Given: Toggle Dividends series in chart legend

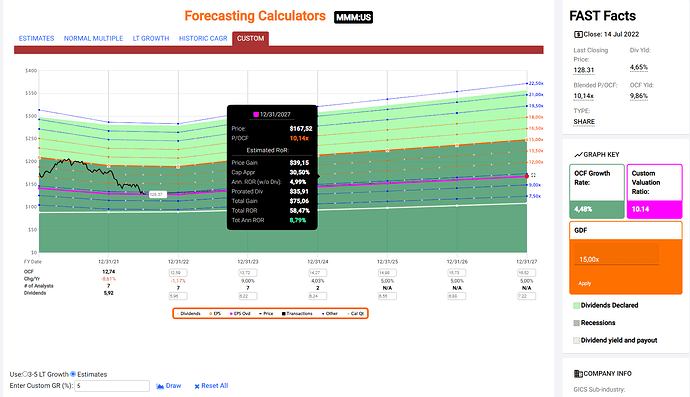Looking at the screenshot, I should coord(188,313).
